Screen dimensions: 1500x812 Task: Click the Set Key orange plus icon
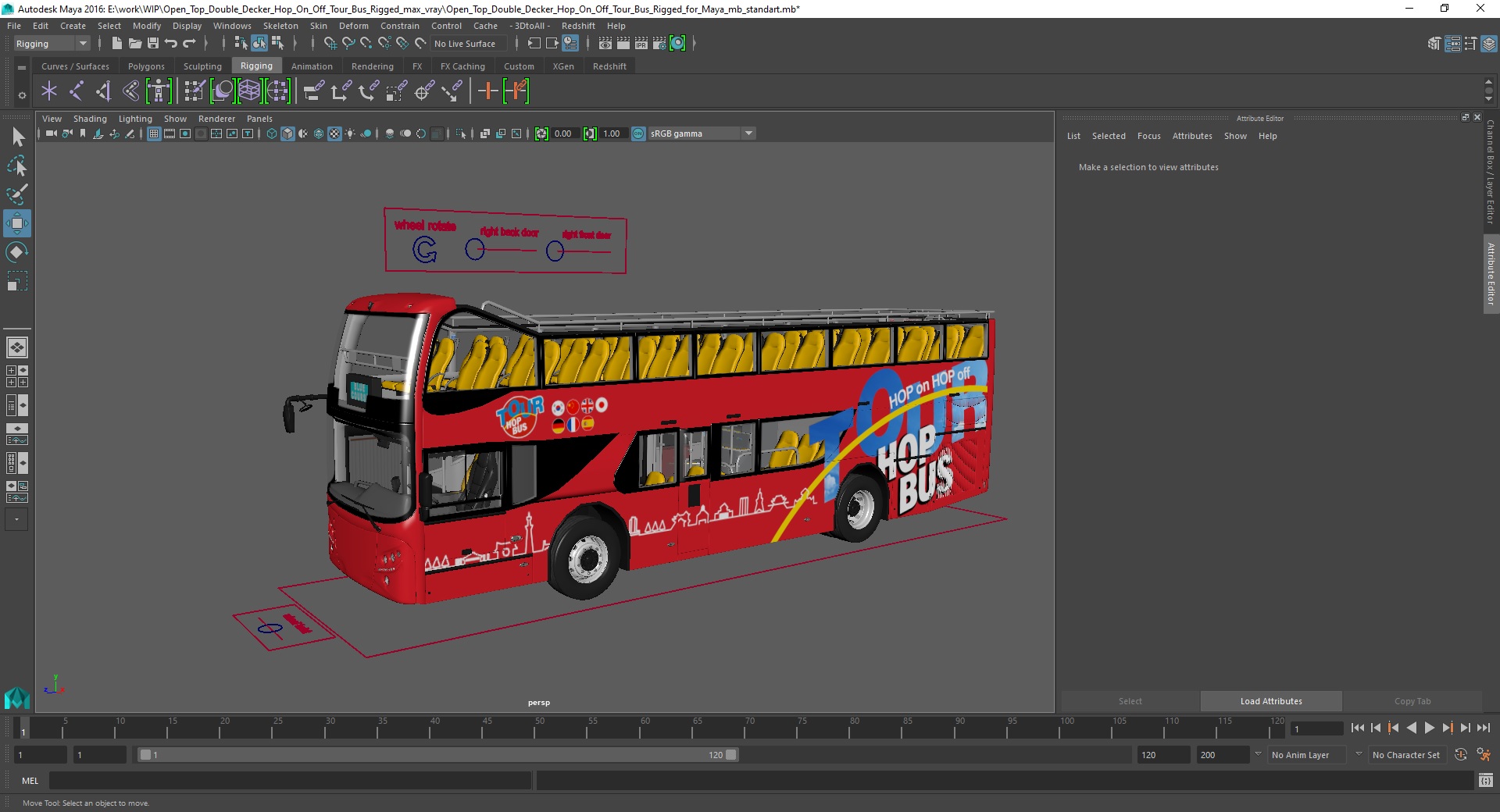click(x=487, y=91)
